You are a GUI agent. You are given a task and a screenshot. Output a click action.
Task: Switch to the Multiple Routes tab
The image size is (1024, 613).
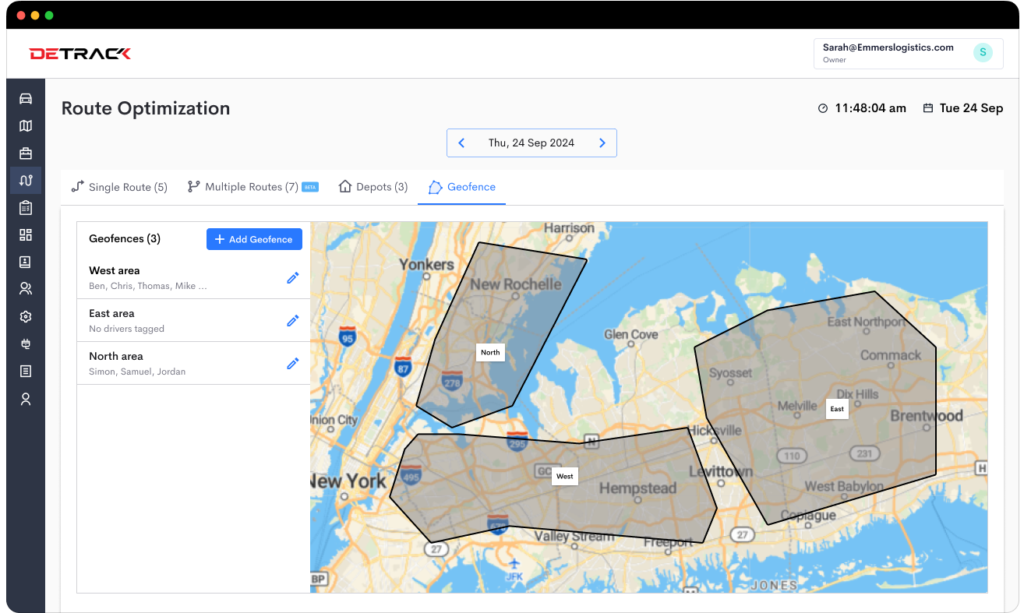[252, 186]
